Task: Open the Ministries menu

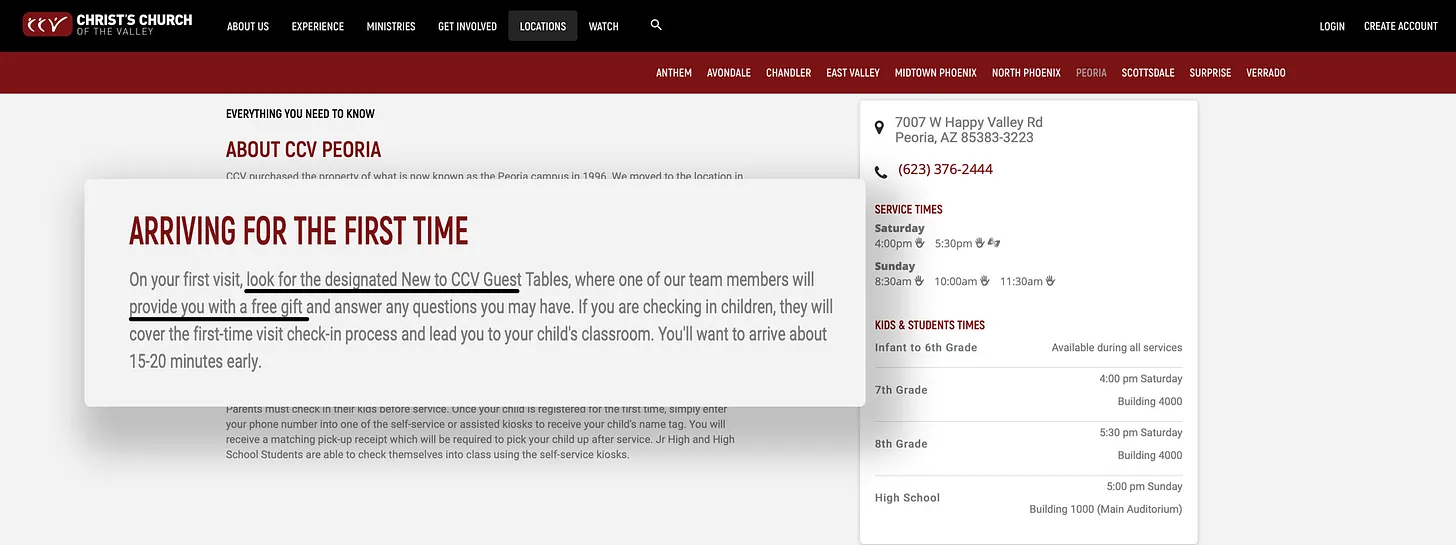Action: [x=391, y=26]
